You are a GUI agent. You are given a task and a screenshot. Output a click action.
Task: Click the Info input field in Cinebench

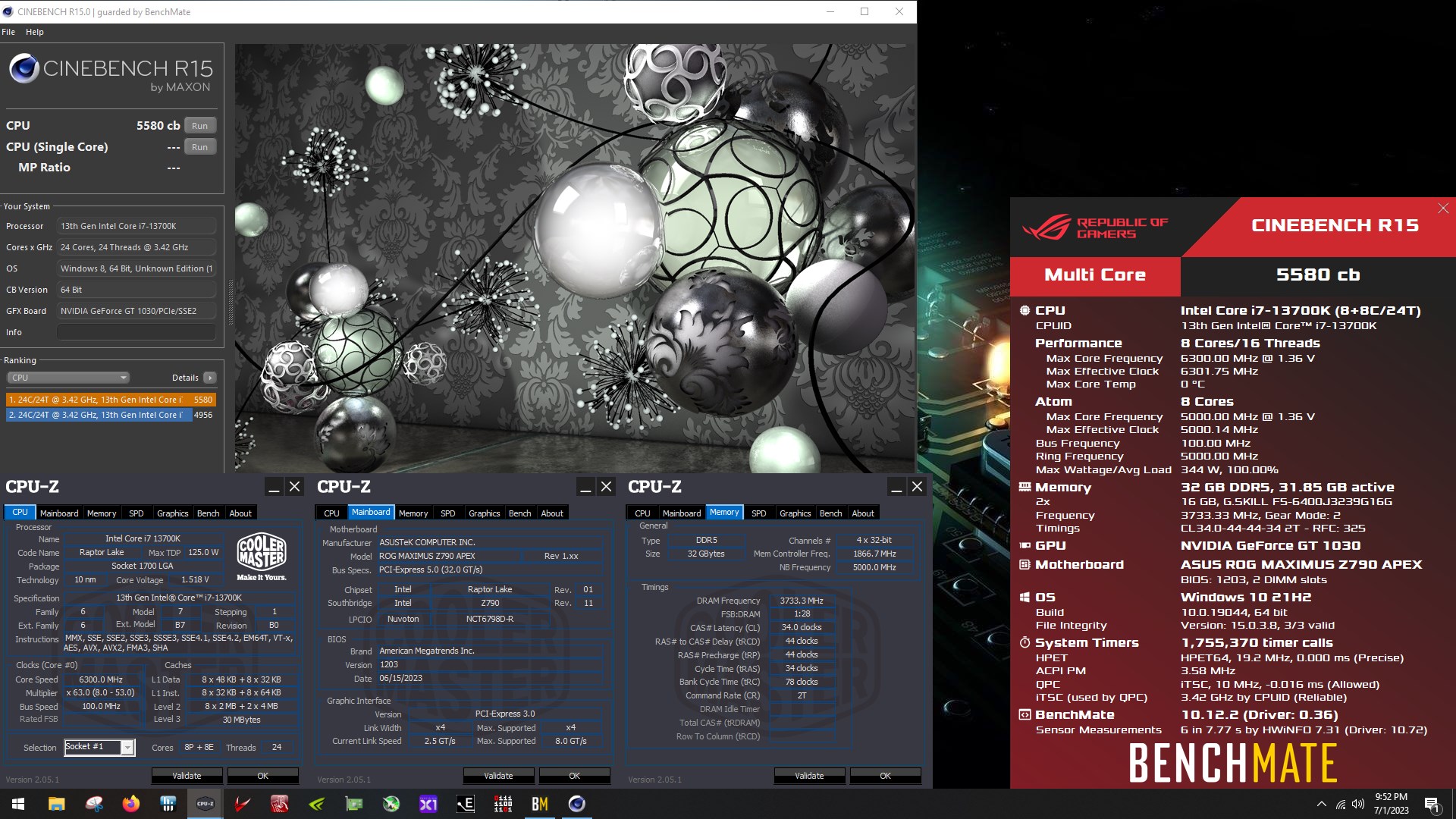point(136,332)
